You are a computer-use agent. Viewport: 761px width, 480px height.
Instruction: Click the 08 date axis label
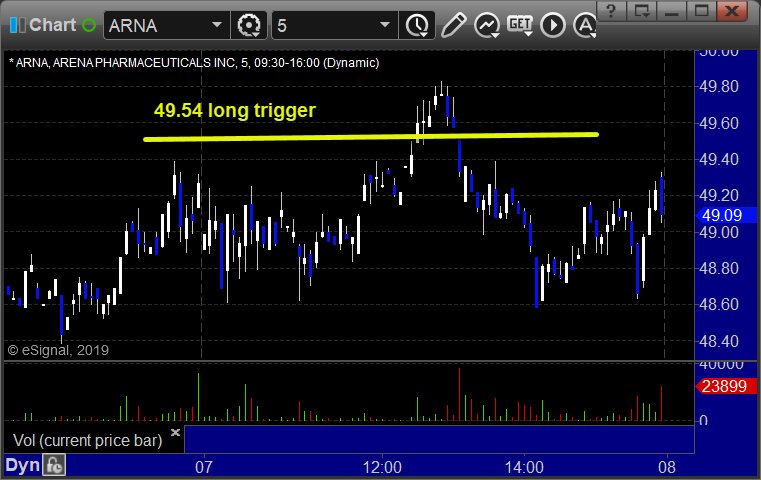tap(667, 467)
